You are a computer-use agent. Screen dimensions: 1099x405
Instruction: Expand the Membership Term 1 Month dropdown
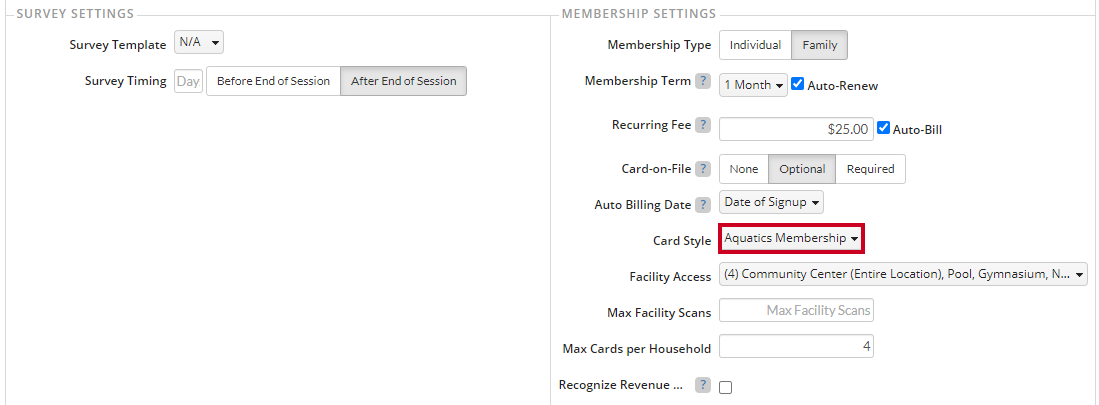tap(753, 85)
